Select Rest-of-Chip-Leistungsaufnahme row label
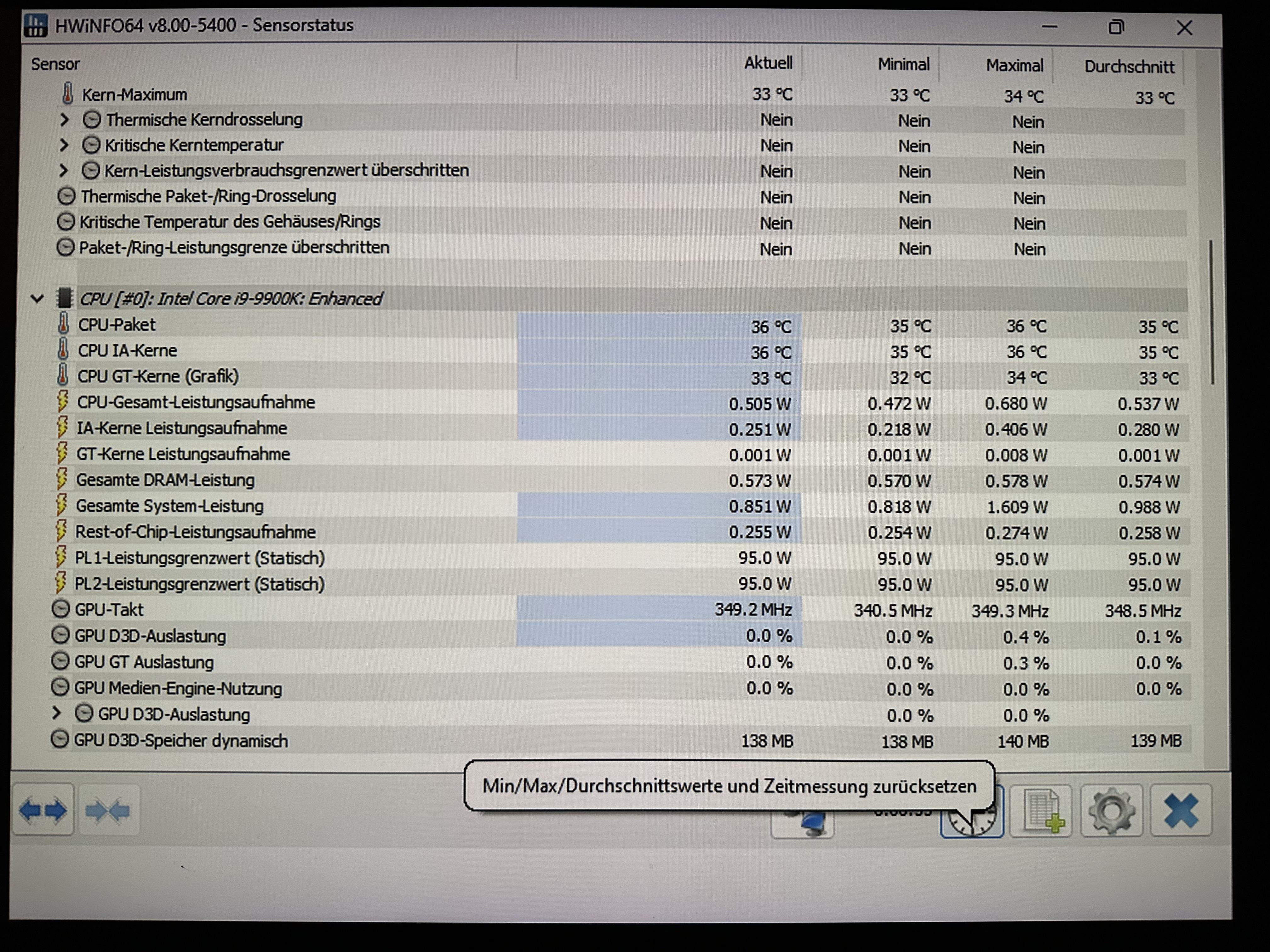This screenshot has width=1270, height=952. 195,532
